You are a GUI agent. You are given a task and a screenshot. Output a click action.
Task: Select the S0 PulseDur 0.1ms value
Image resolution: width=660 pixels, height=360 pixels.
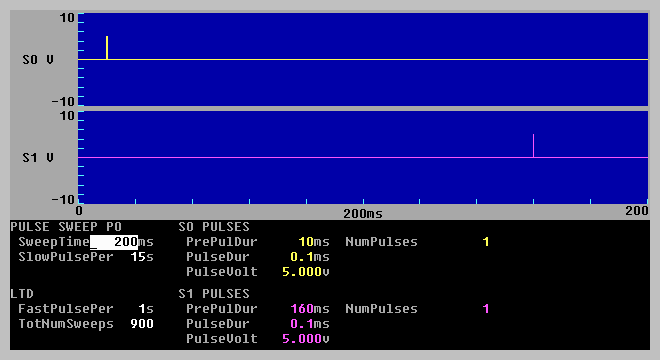[x=310, y=257]
